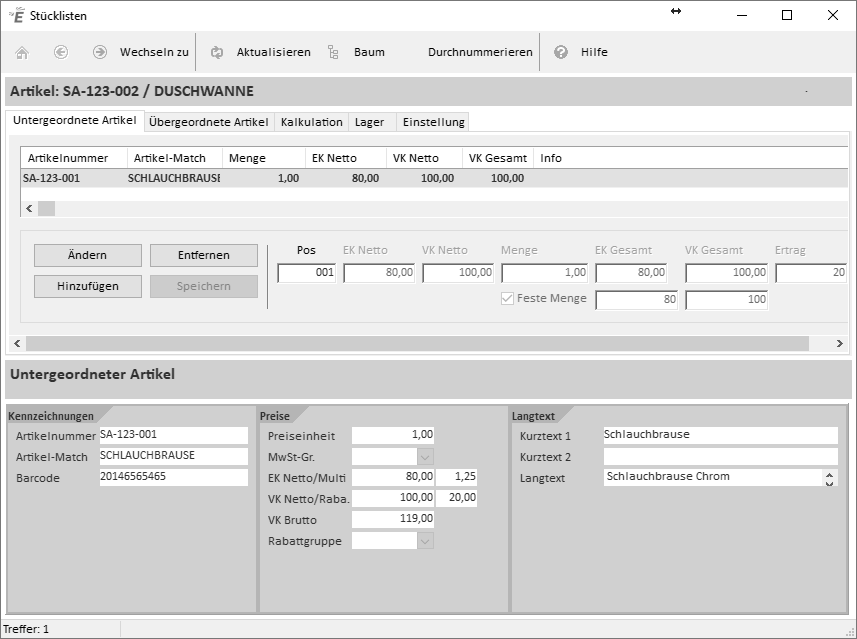Image resolution: width=857 pixels, height=639 pixels.
Task: Open the Einstellung tab
Action: click(433, 122)
